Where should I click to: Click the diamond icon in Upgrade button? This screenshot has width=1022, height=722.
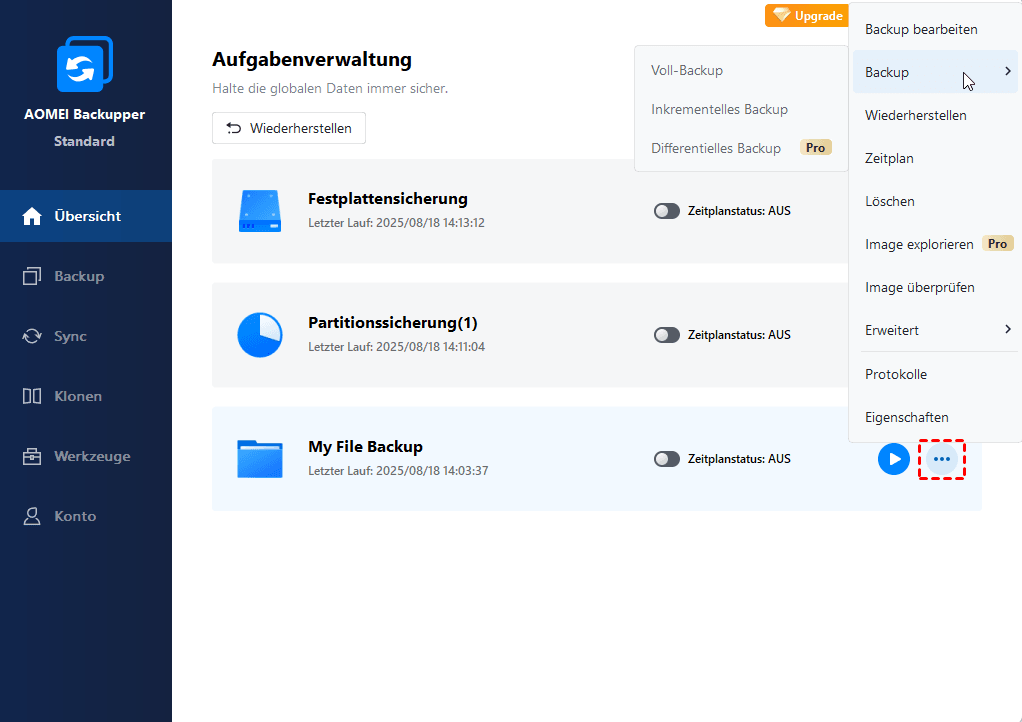781,15
